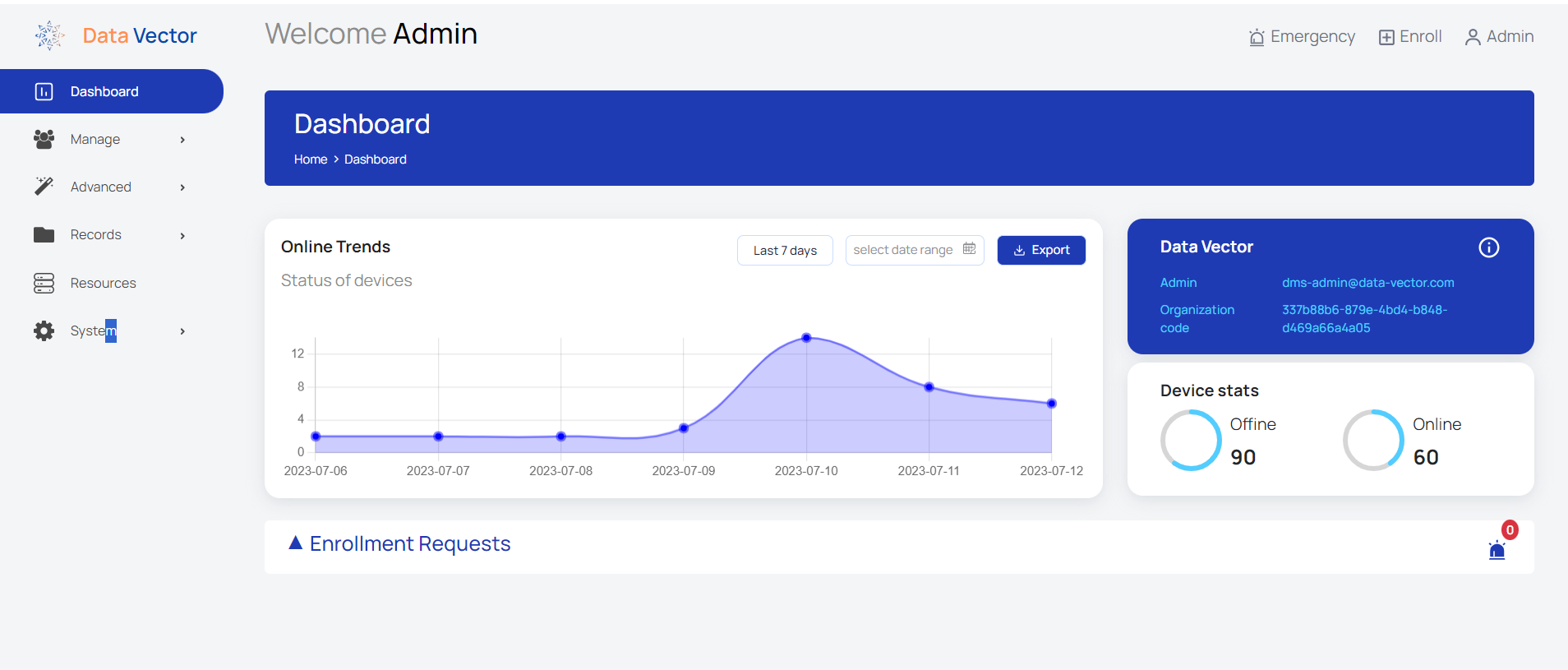
Task: Expand the Advanced submenu arrow
Action: [182, 187]
